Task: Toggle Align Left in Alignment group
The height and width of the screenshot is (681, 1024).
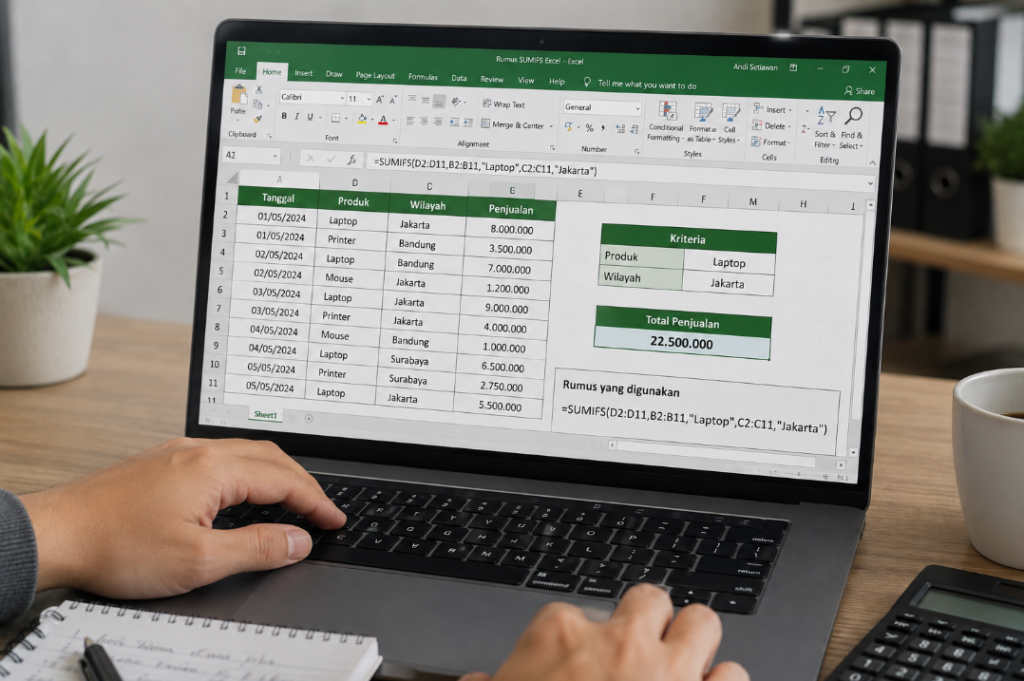Action: click(410, 121)
